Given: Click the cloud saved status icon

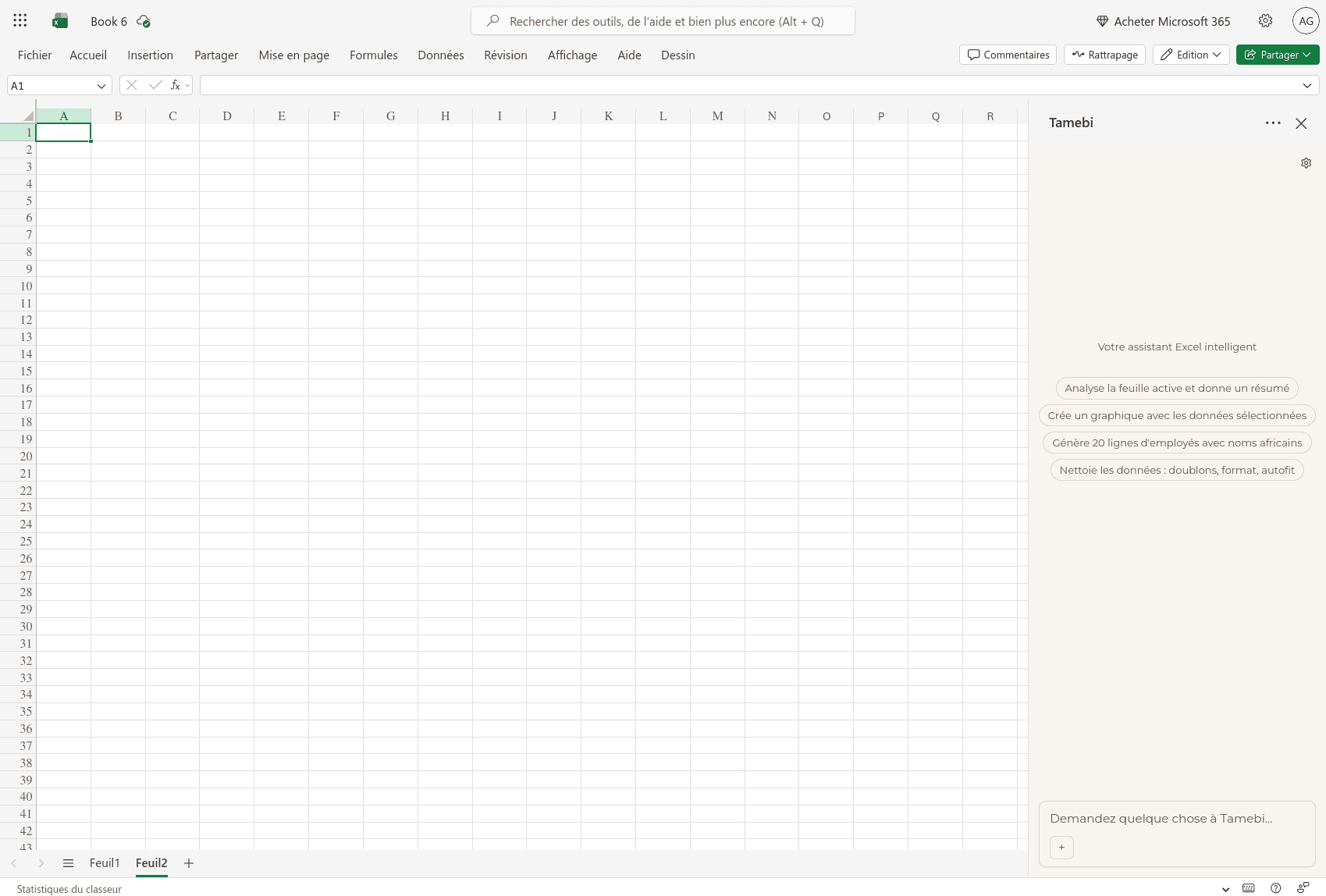Looking at the screenshot, I should [x=144, y=21].
